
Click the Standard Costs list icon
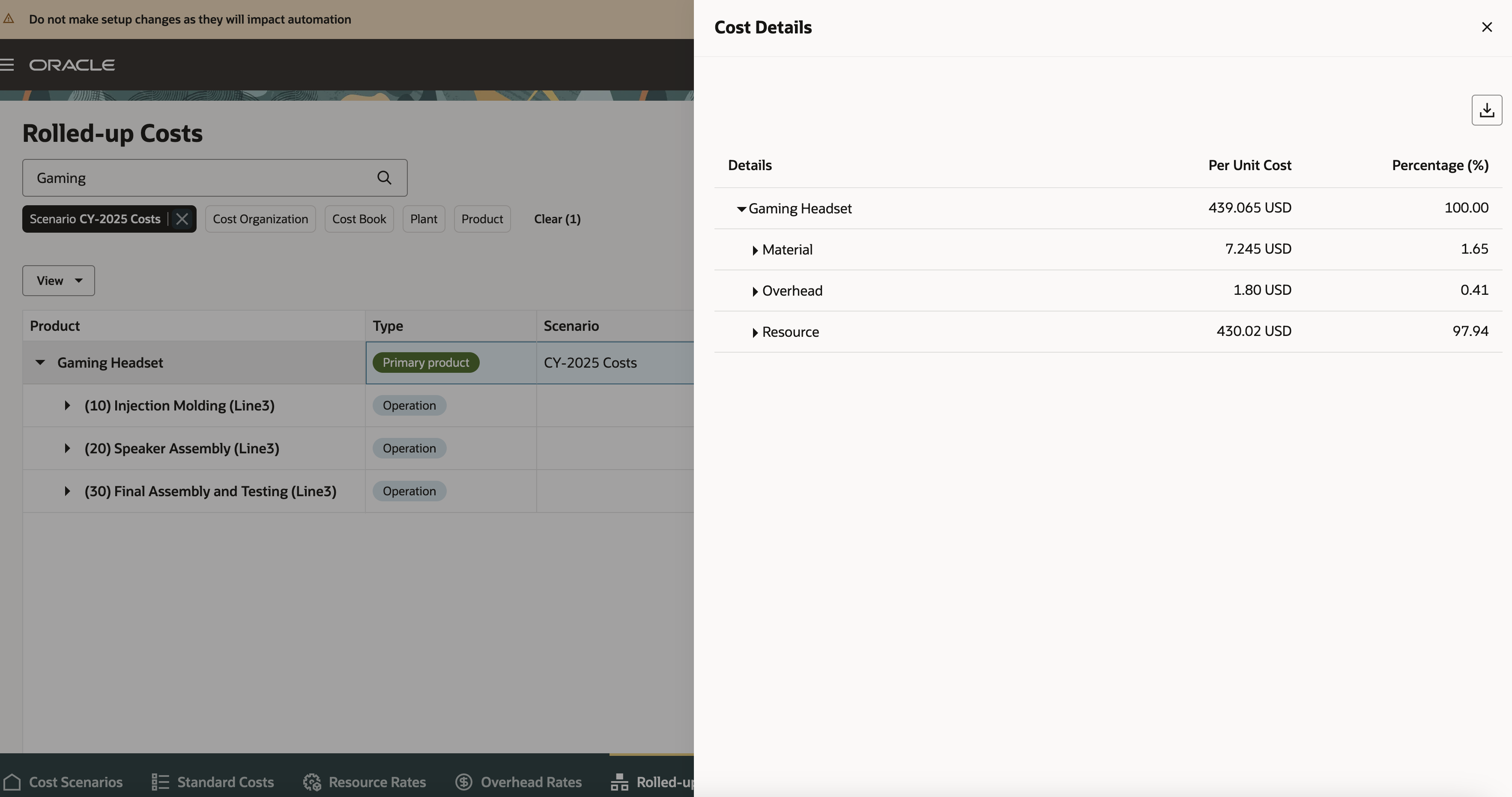160,782
